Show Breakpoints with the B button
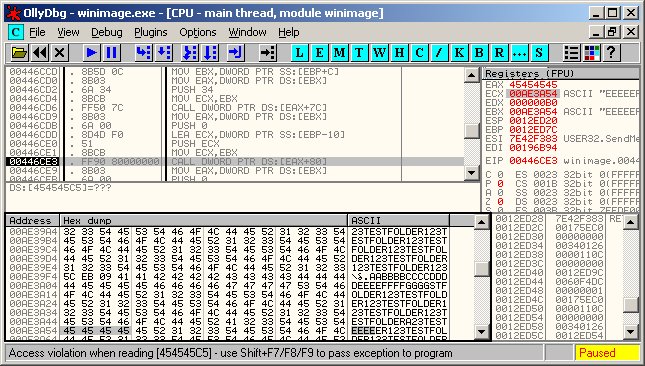The width and height of the screenshot is (645, 366). 479,53
